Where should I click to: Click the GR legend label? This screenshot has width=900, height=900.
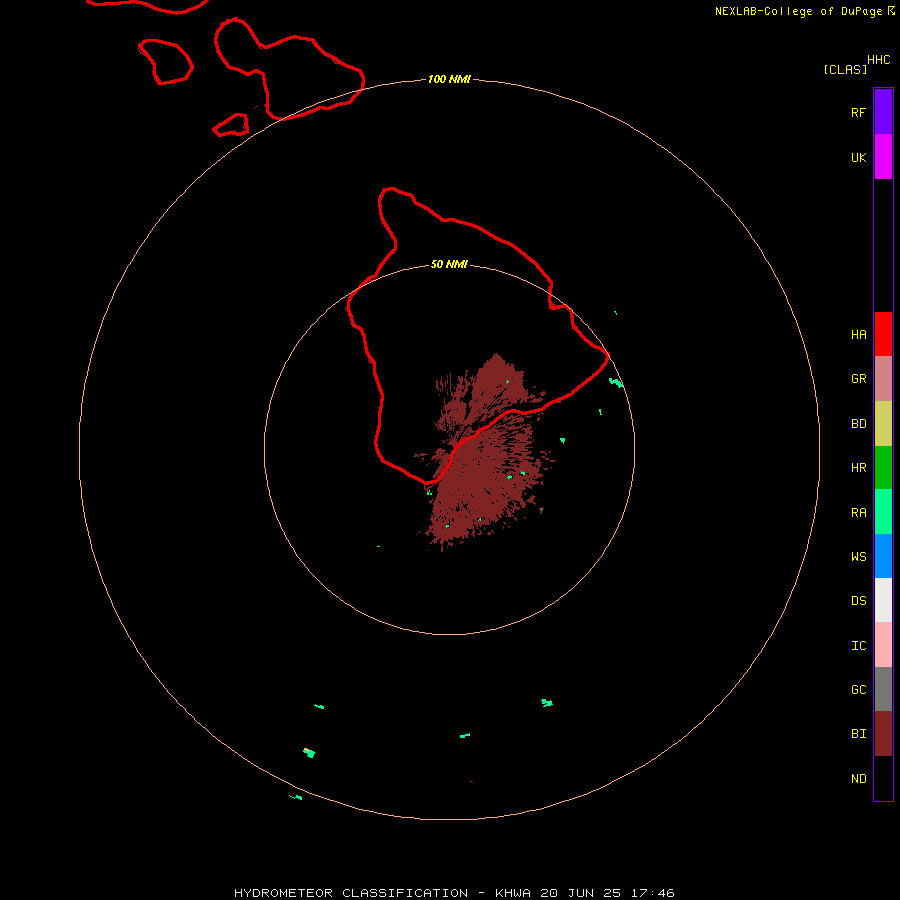point(858,379)
